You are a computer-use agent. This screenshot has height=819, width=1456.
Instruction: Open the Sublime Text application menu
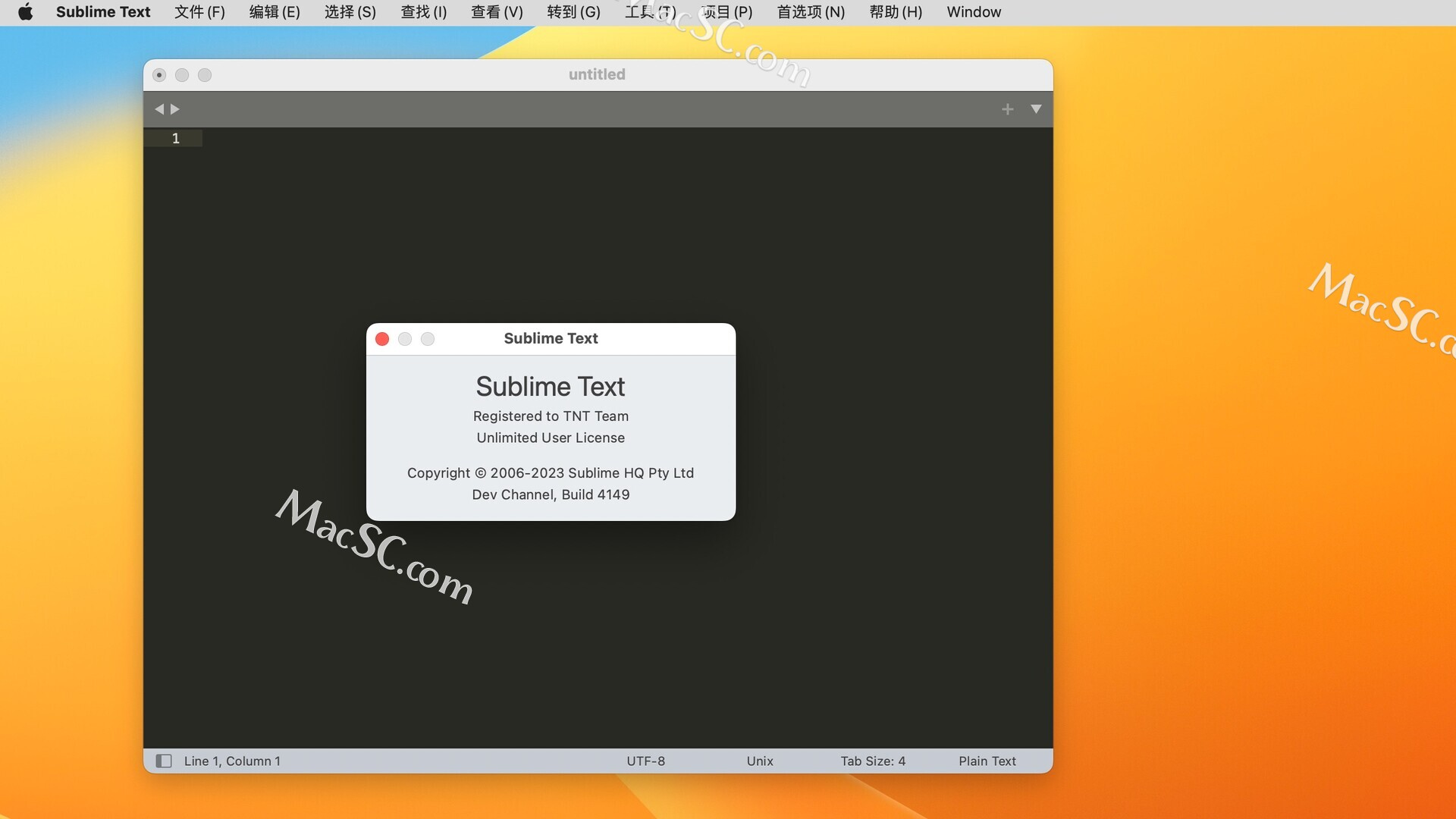pos(103,12)
